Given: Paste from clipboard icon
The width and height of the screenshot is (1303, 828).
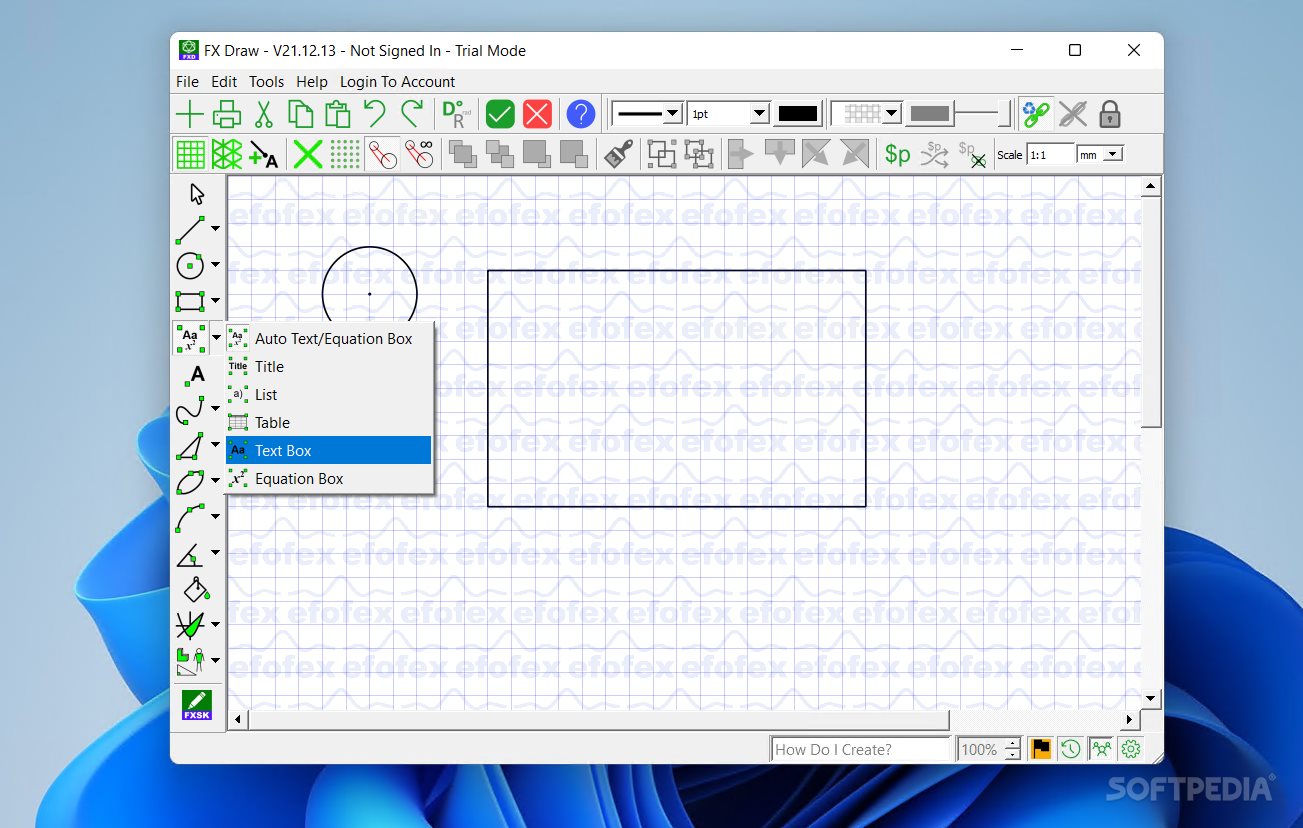Looking at the screenshot, I should point(338,114).
